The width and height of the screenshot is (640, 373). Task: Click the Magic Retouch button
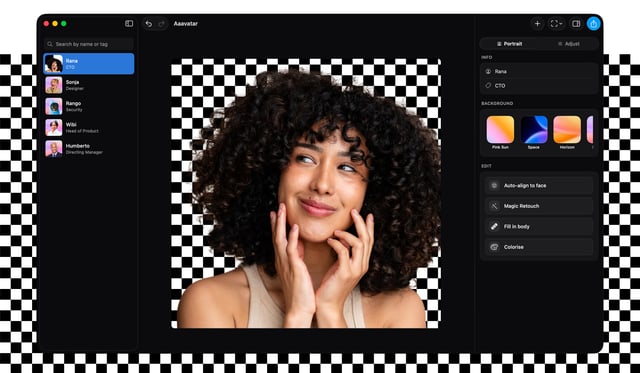539,206
